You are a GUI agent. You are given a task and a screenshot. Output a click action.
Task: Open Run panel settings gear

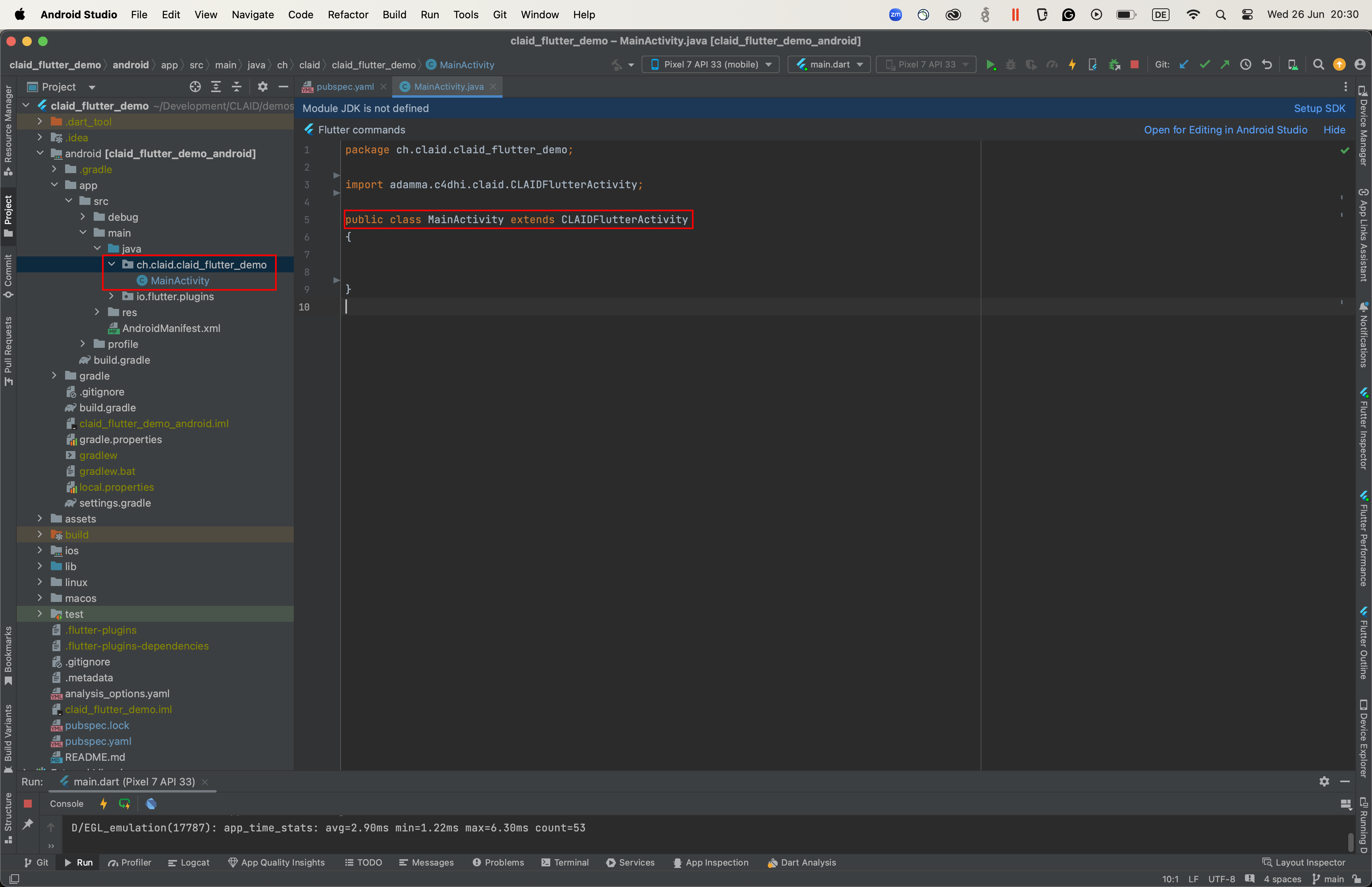[1324, 782]
